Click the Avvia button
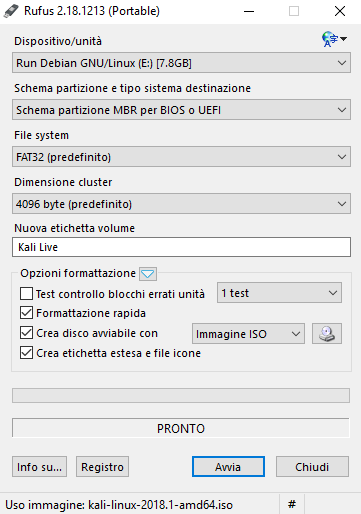 [228, 467]
